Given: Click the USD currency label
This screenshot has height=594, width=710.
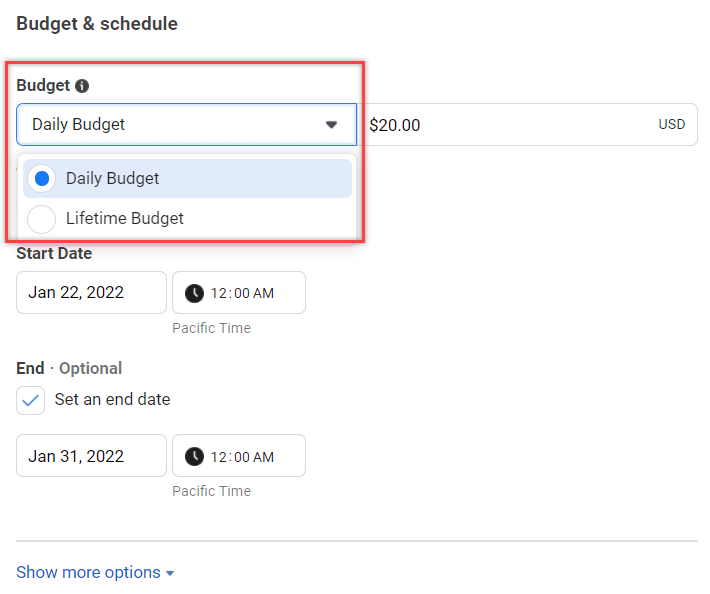Looking at the screenshot, I should pos(672,125).
